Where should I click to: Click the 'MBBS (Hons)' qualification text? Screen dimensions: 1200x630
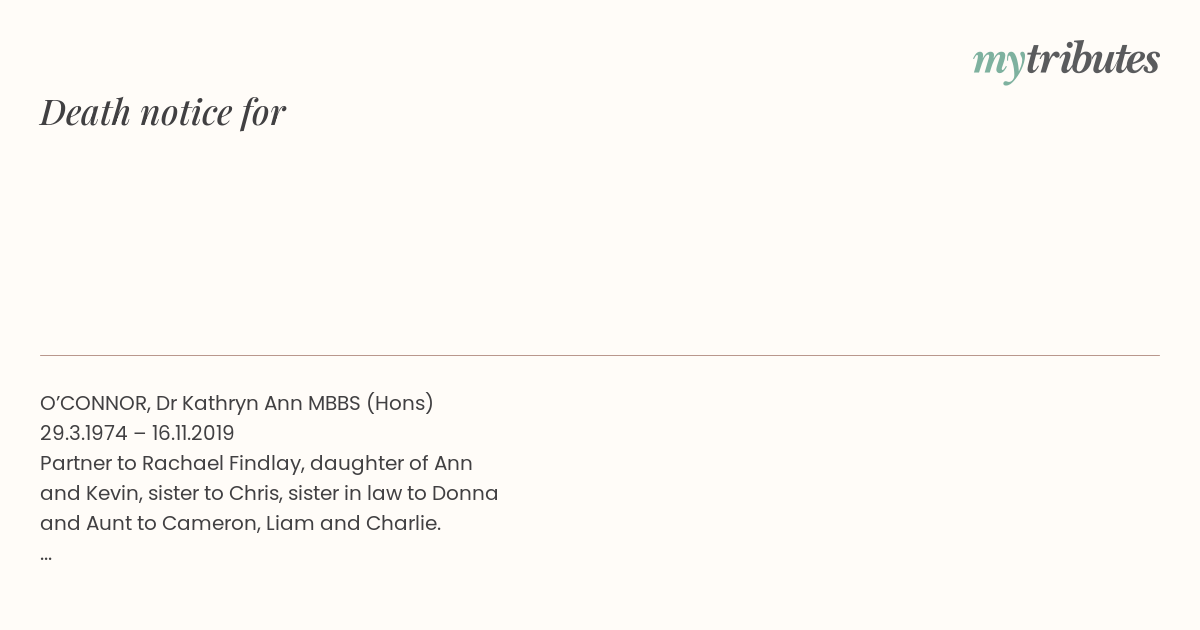371,404
